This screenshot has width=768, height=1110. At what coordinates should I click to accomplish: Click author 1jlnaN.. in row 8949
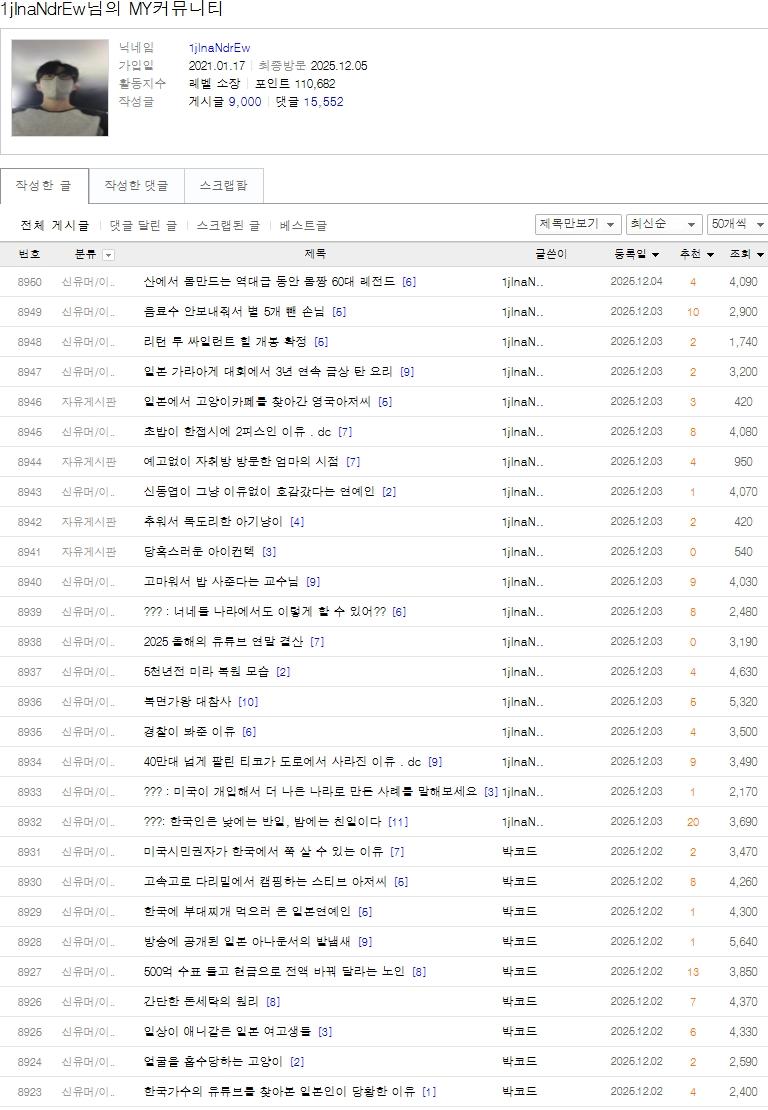click(x=522, y=311)
